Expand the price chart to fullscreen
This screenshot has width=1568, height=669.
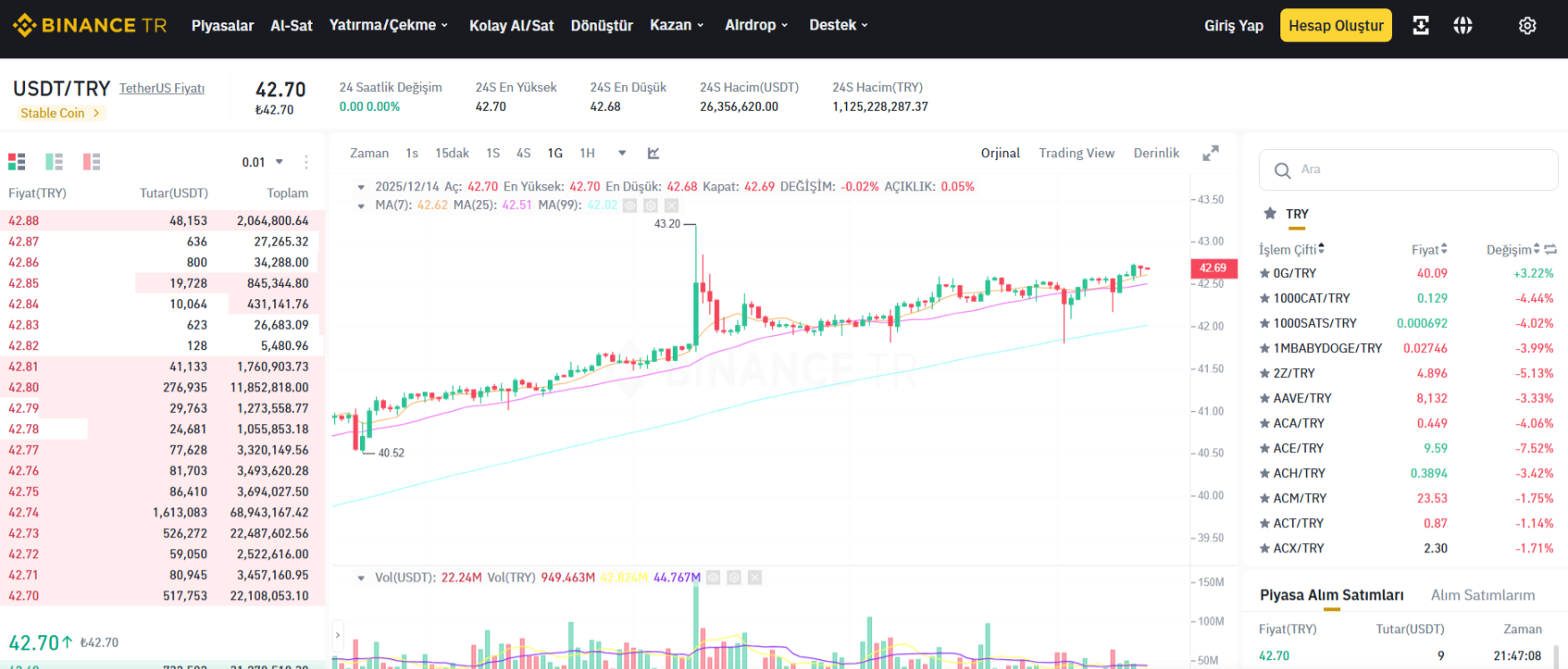[1211, 154]
